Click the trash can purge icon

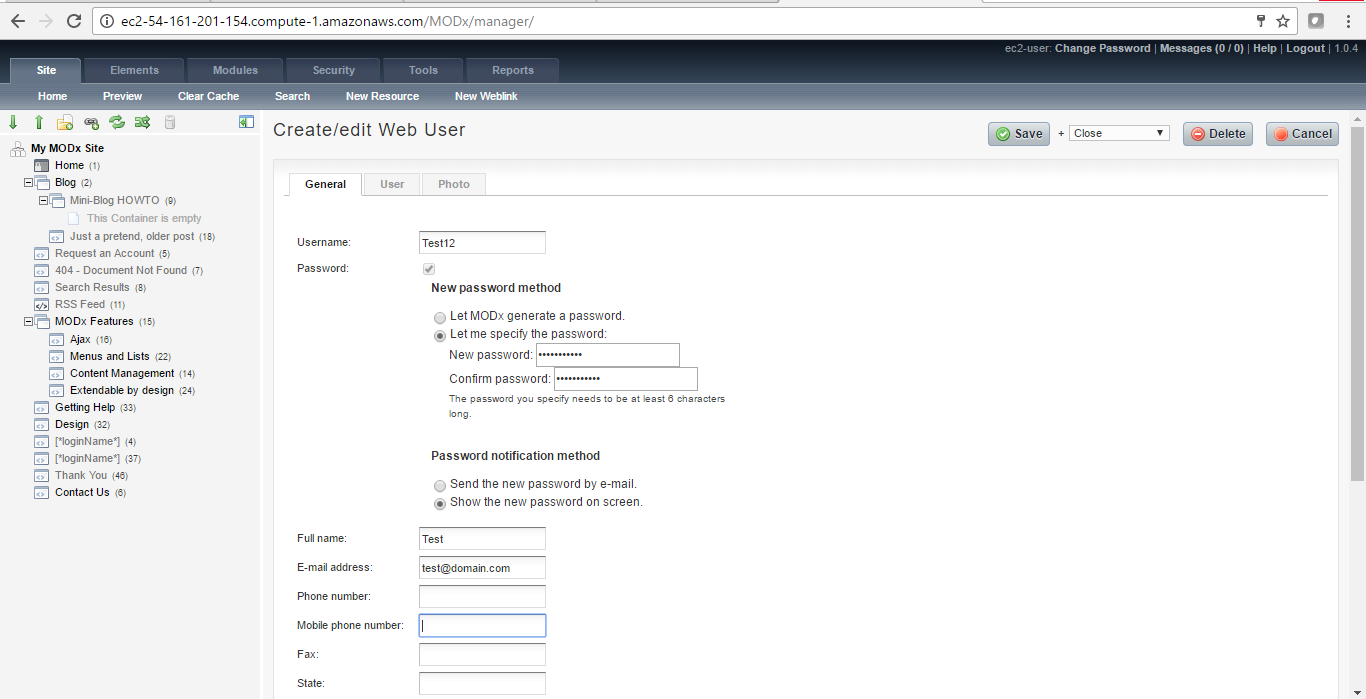[169, 122]
